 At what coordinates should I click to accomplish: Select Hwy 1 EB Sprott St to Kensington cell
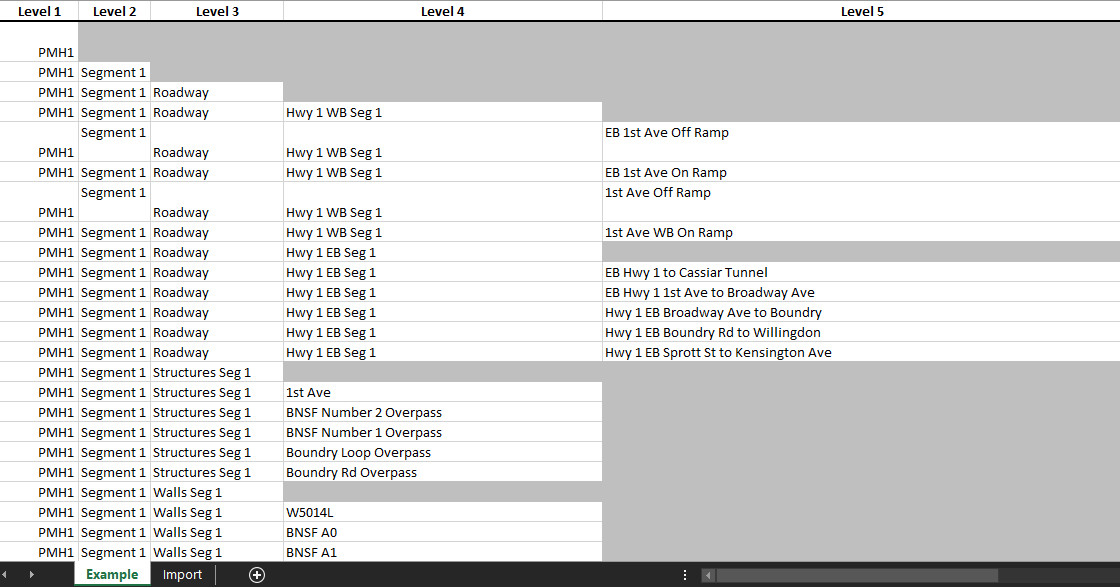[860, 352]
